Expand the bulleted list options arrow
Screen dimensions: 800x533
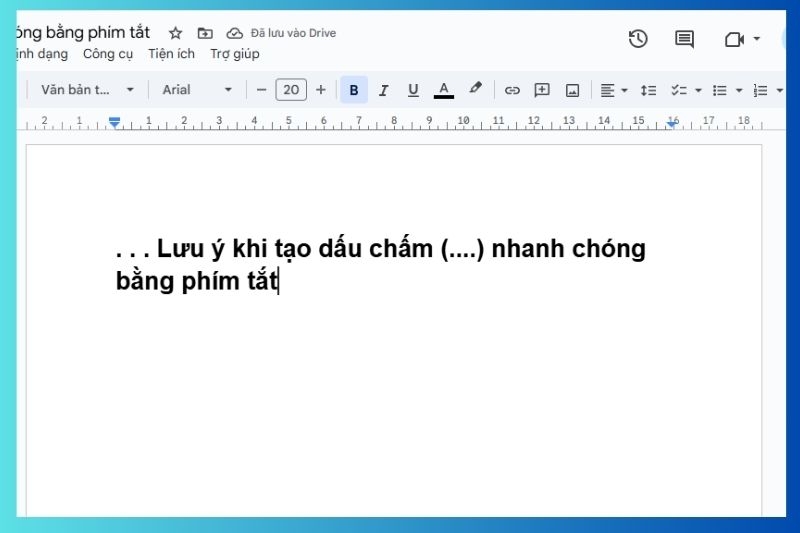tap(739, 90)
